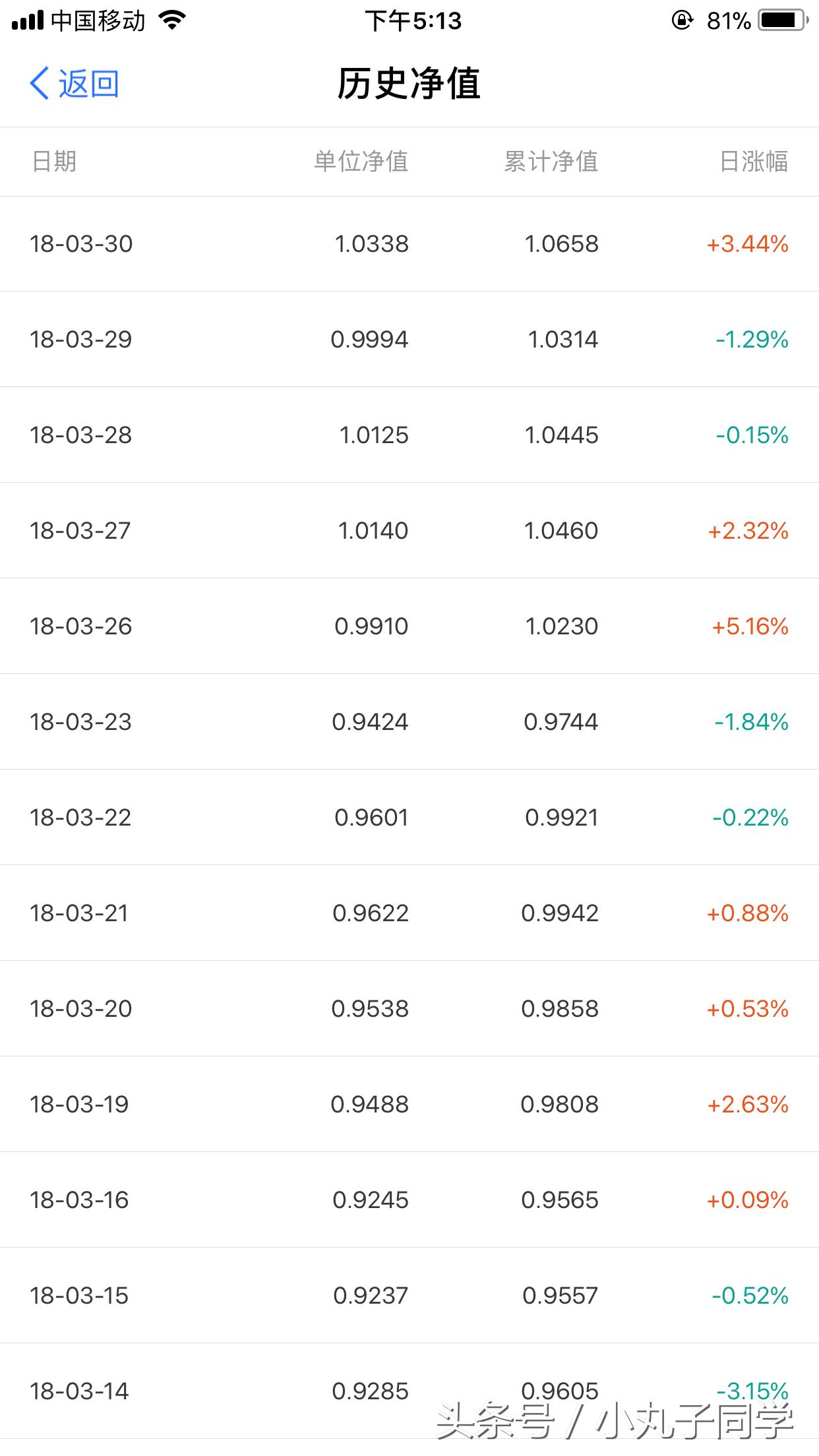The image size is (819, 1456).
Task: Tap the Wi-Fi status icon
Action: coord(173,21)
